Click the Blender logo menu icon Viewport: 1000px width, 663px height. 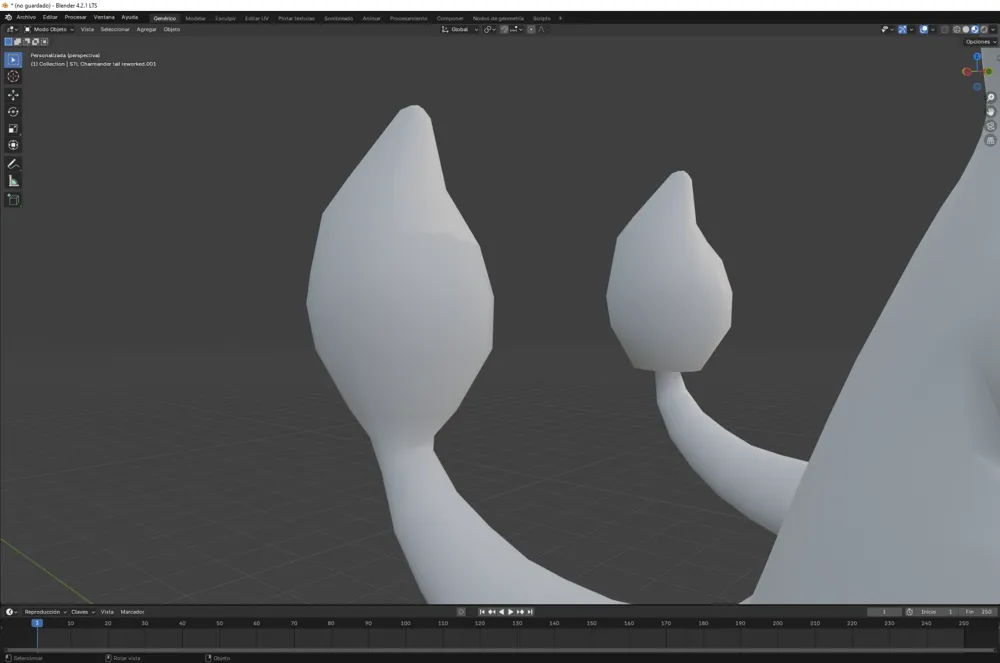pyautogui.click(x=8, y=18)
